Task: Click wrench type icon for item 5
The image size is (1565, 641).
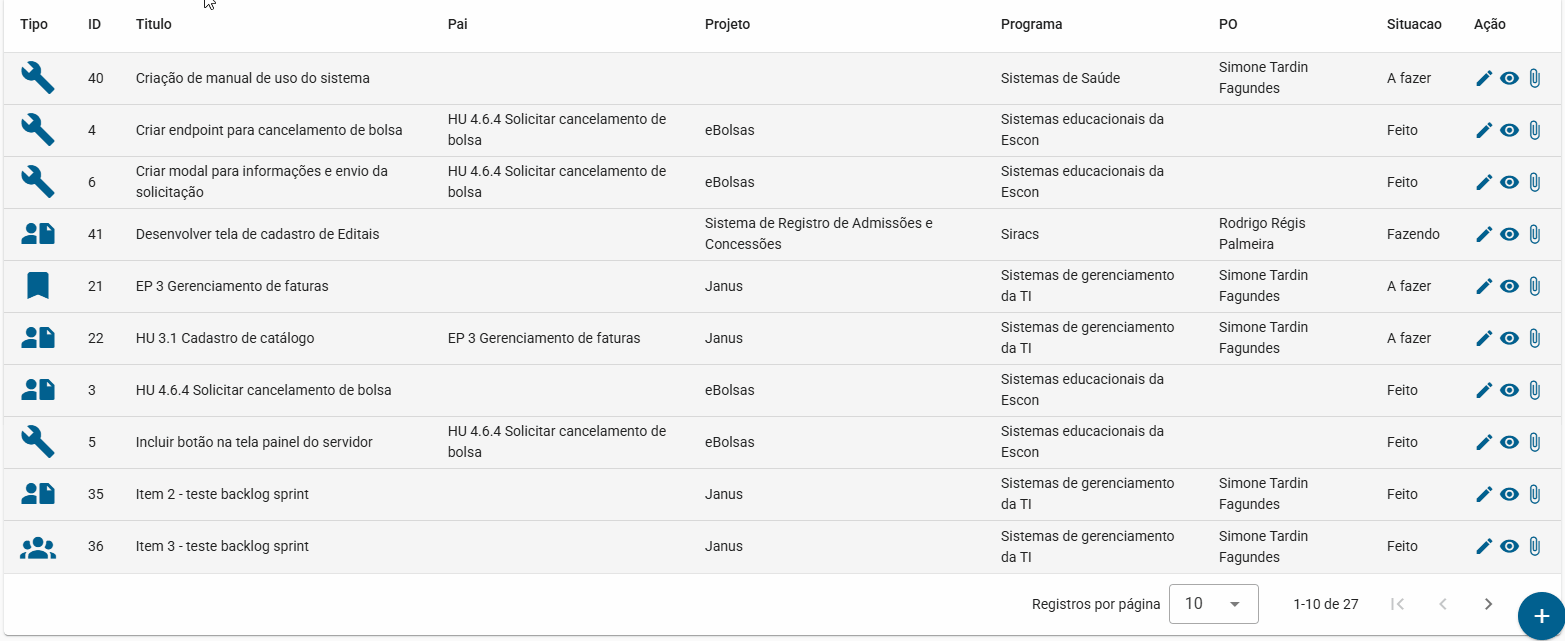Action: tap(38, 442)
